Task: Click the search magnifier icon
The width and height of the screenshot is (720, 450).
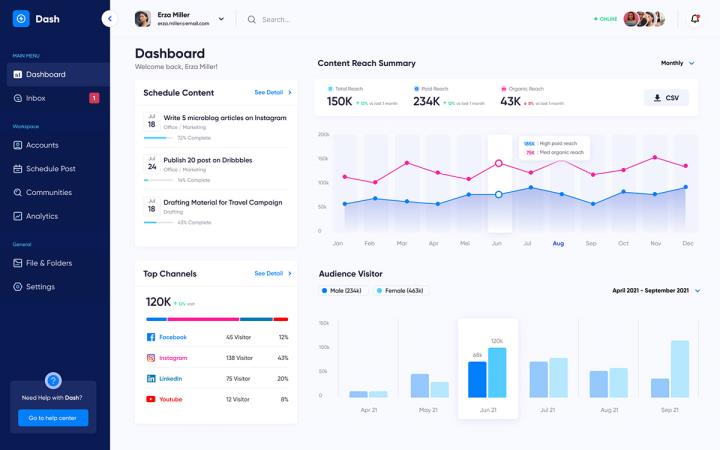Action: (252, 19)
